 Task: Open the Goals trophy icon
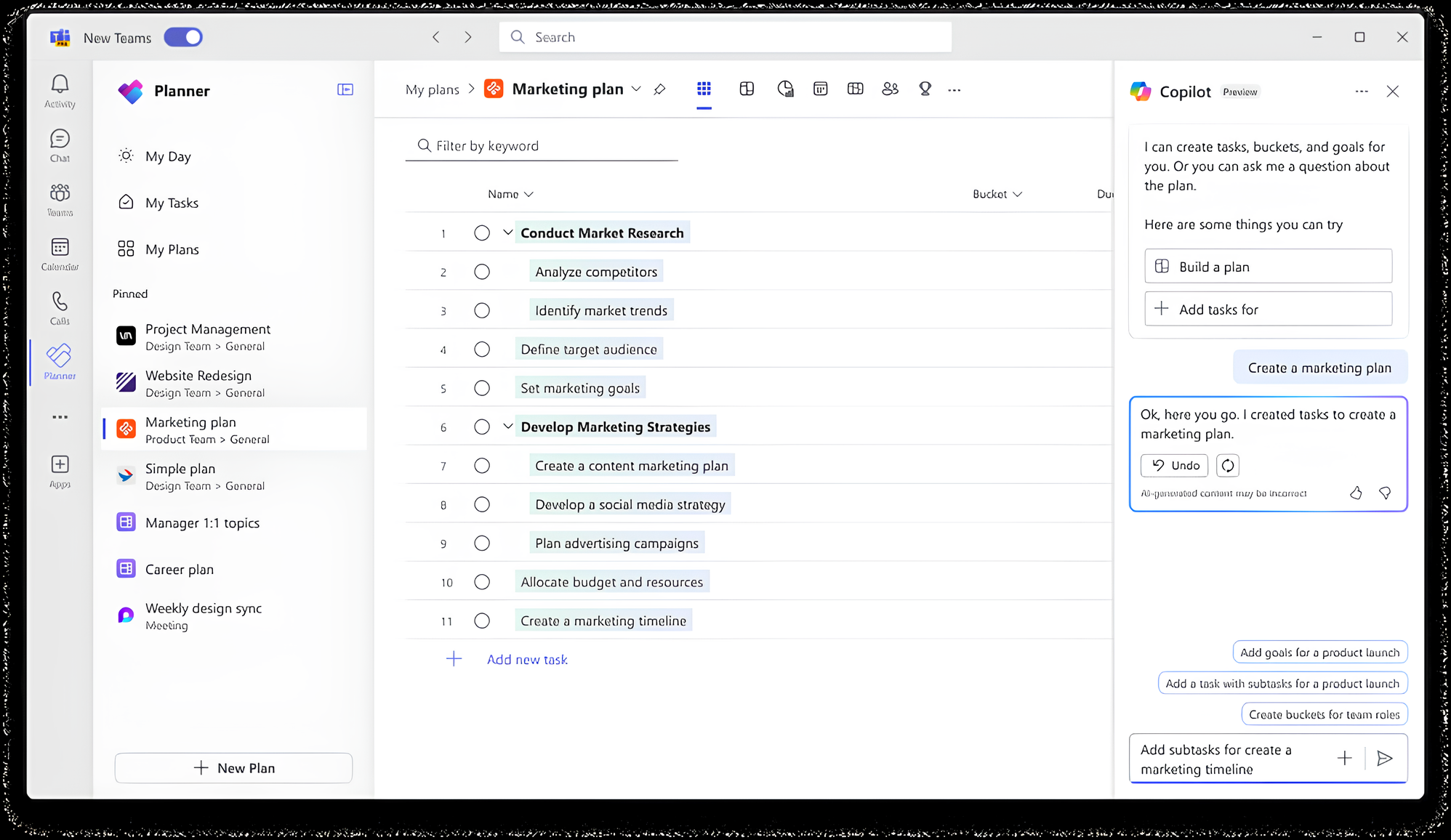[925, 89]
